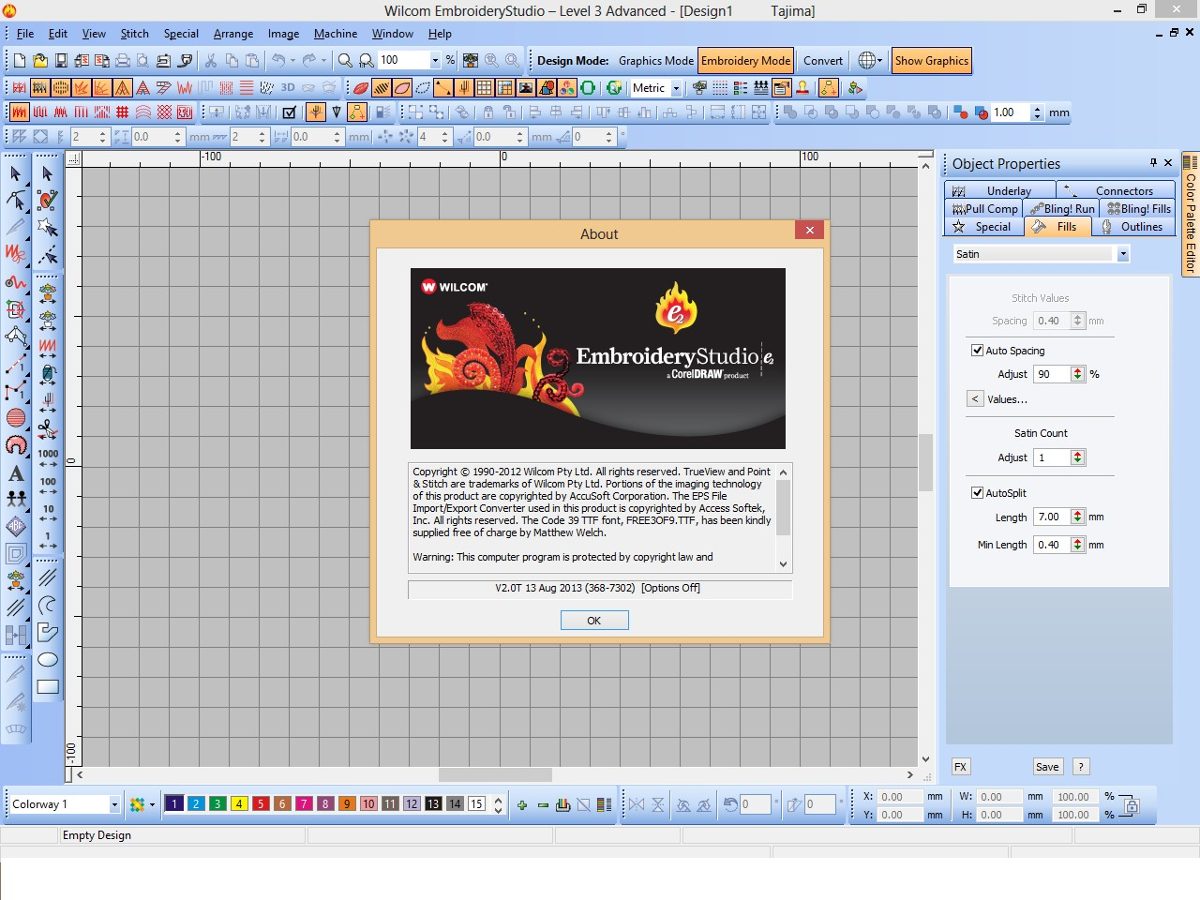Image resolution: width=1200 pixels, height=900 pixels.
Task: Select color swatch 5 red
Action: pos(260,804)
